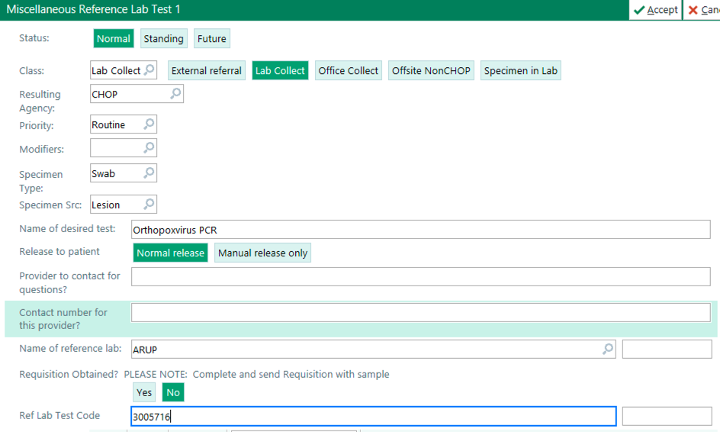Click the Cancel button with red X

point(702,10)
